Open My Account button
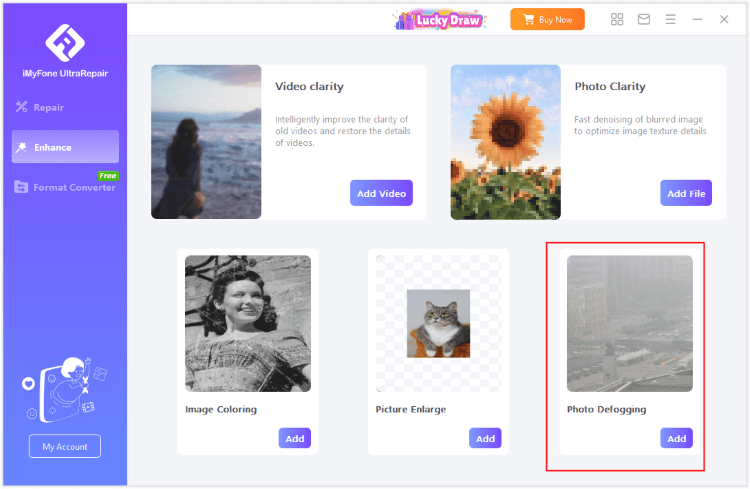The height and width of the screenshot is (489, 750). pos(65,446)
